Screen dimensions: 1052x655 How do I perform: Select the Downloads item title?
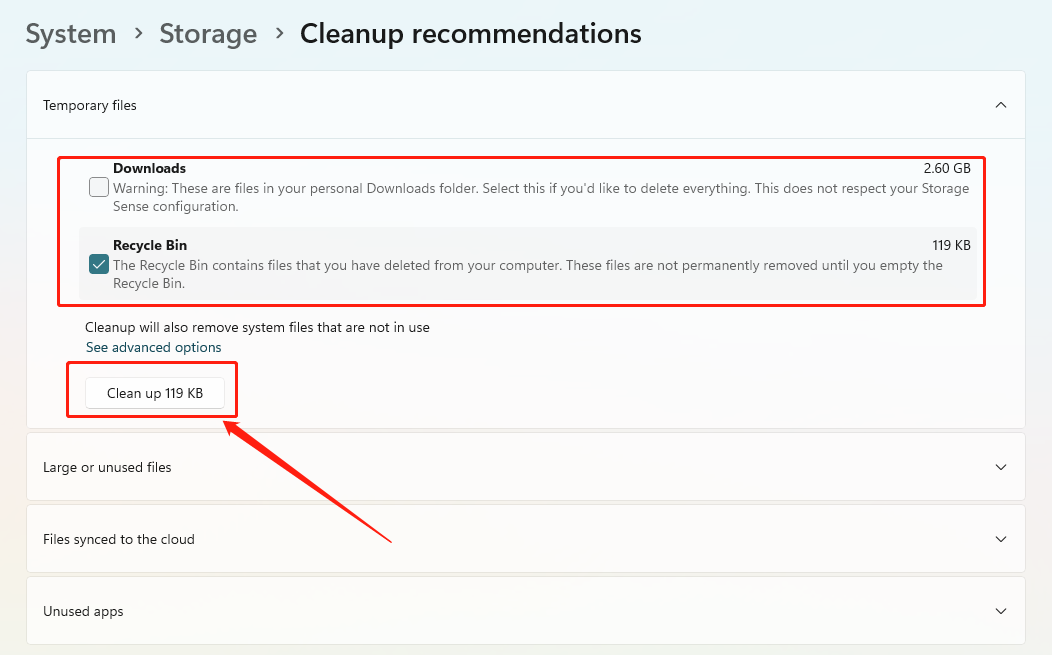pos(149,168)
